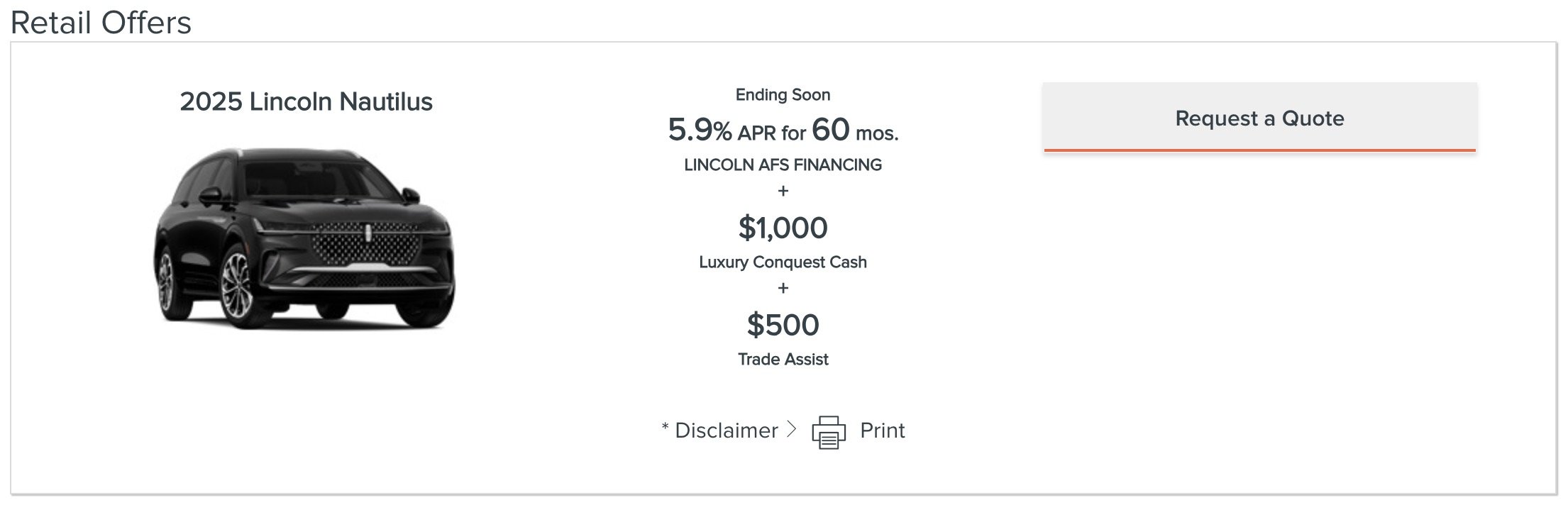The image size is (1568, 505).
Task: Select the 60 mos. term text
Action: [855, 130]
